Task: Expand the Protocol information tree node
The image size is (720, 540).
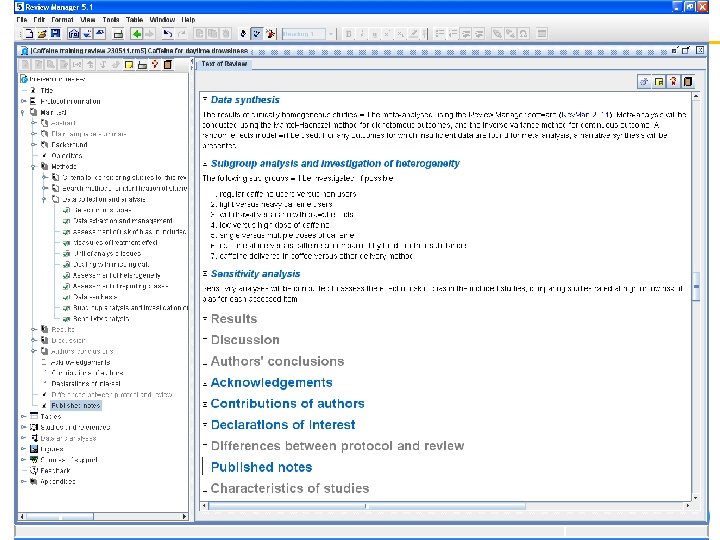Action: (23, 101)
